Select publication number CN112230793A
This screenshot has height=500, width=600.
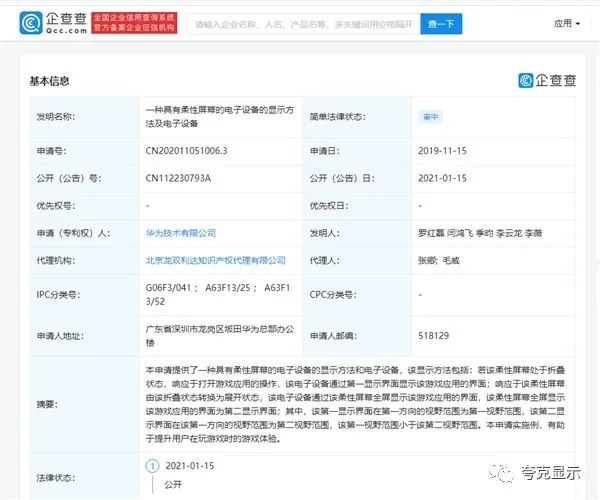tap(178, 178)
